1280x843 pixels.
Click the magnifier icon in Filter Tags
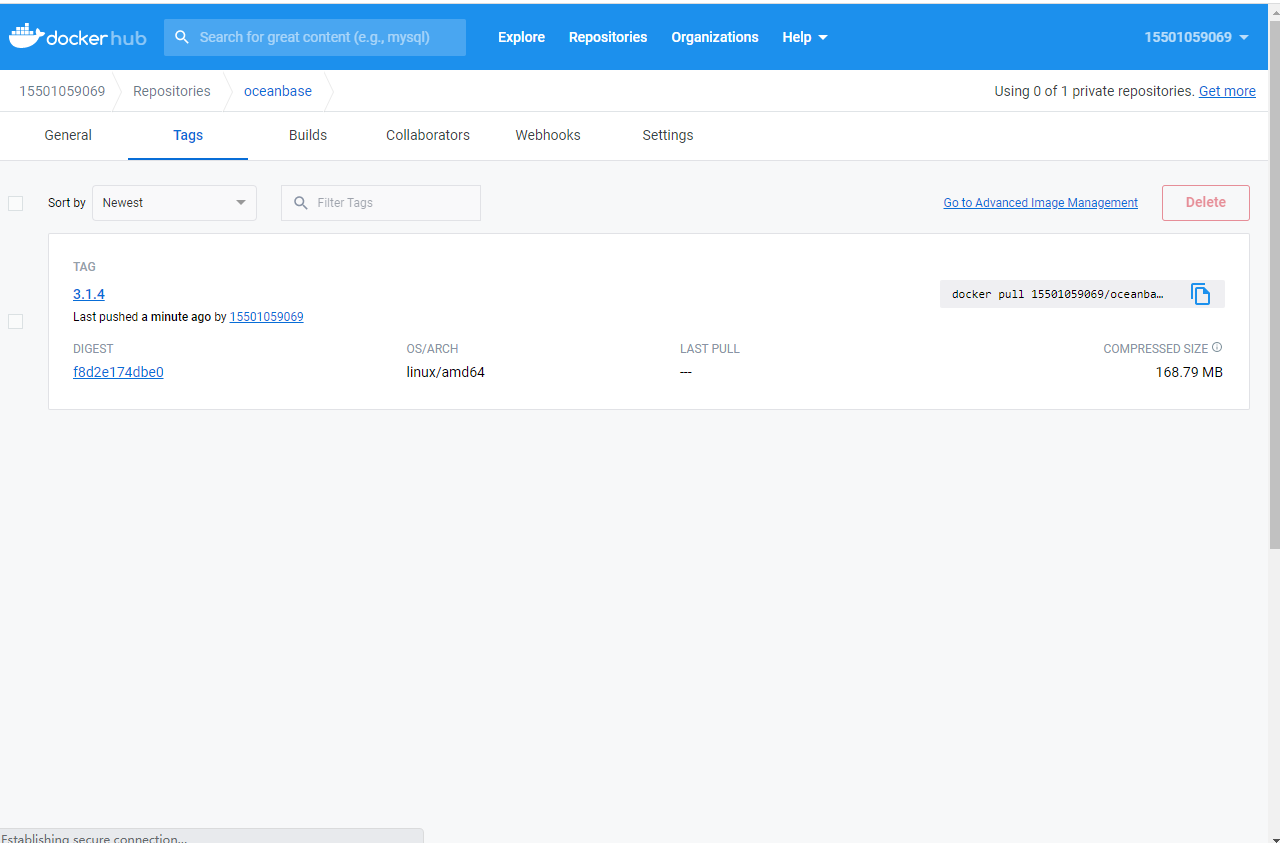click(301, 203)
